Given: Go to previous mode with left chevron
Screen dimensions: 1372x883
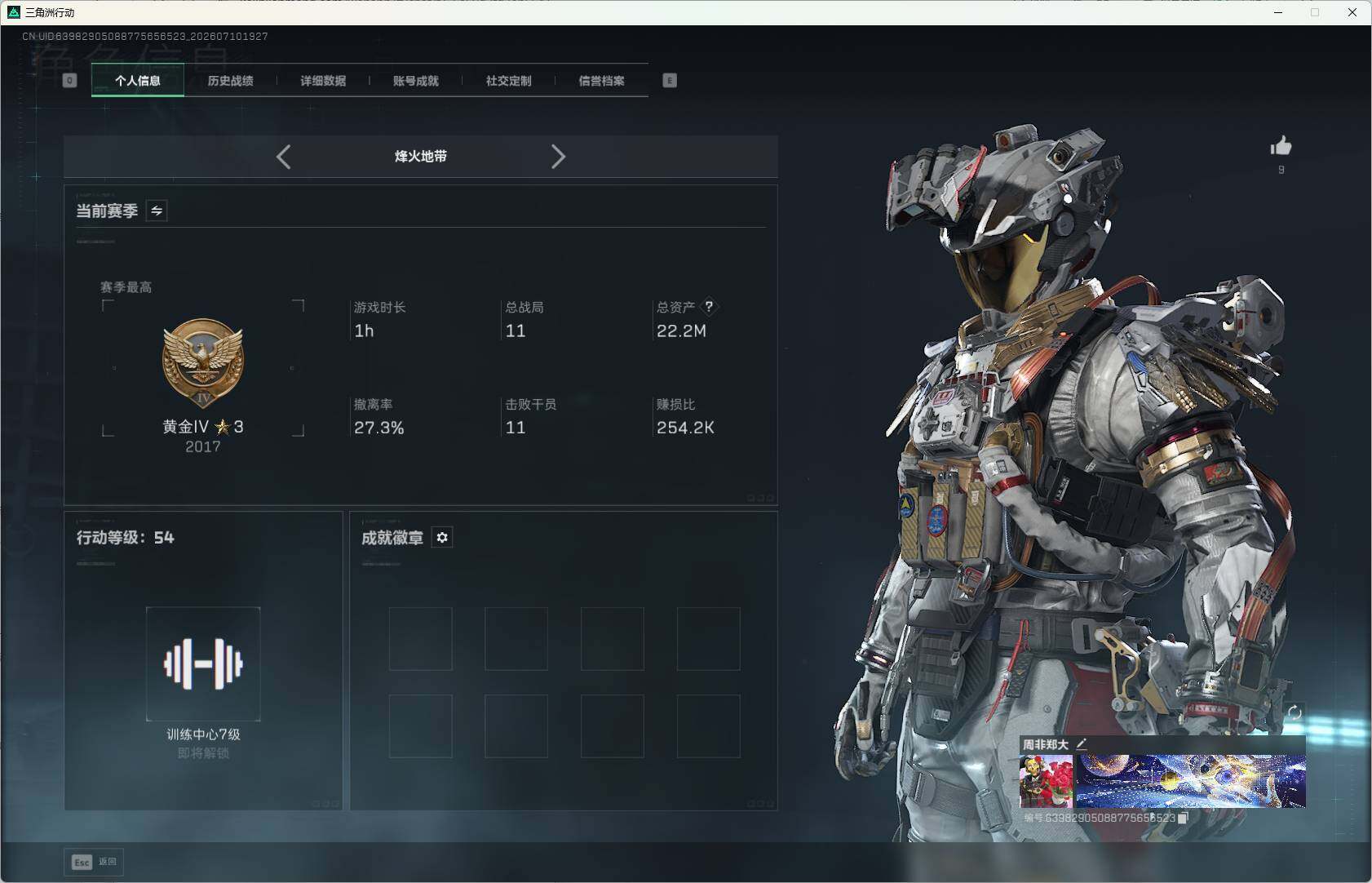Looking at the screenshot, I should click(283, 157).
